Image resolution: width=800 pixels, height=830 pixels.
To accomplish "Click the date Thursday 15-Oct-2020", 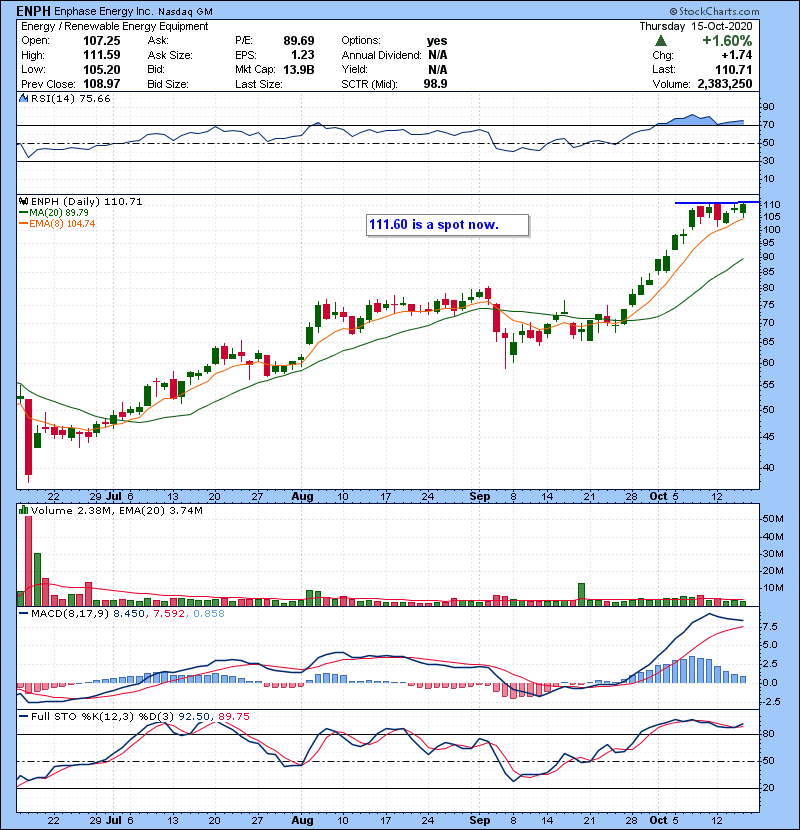I will (x=696, y=26).
